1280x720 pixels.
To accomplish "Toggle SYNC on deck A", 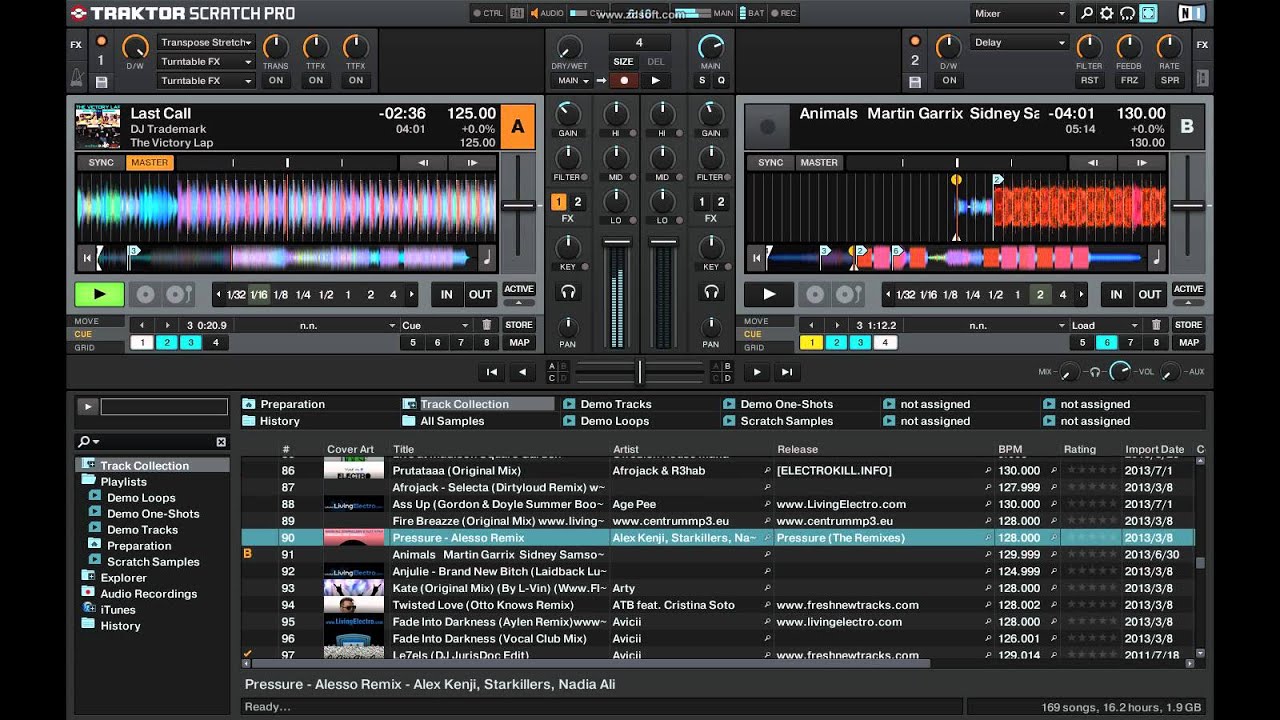I will 101,163.
